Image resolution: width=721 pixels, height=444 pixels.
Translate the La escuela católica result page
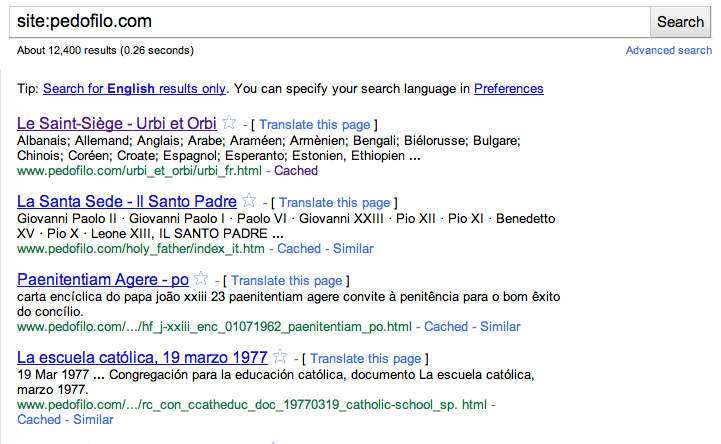point(363,359)
